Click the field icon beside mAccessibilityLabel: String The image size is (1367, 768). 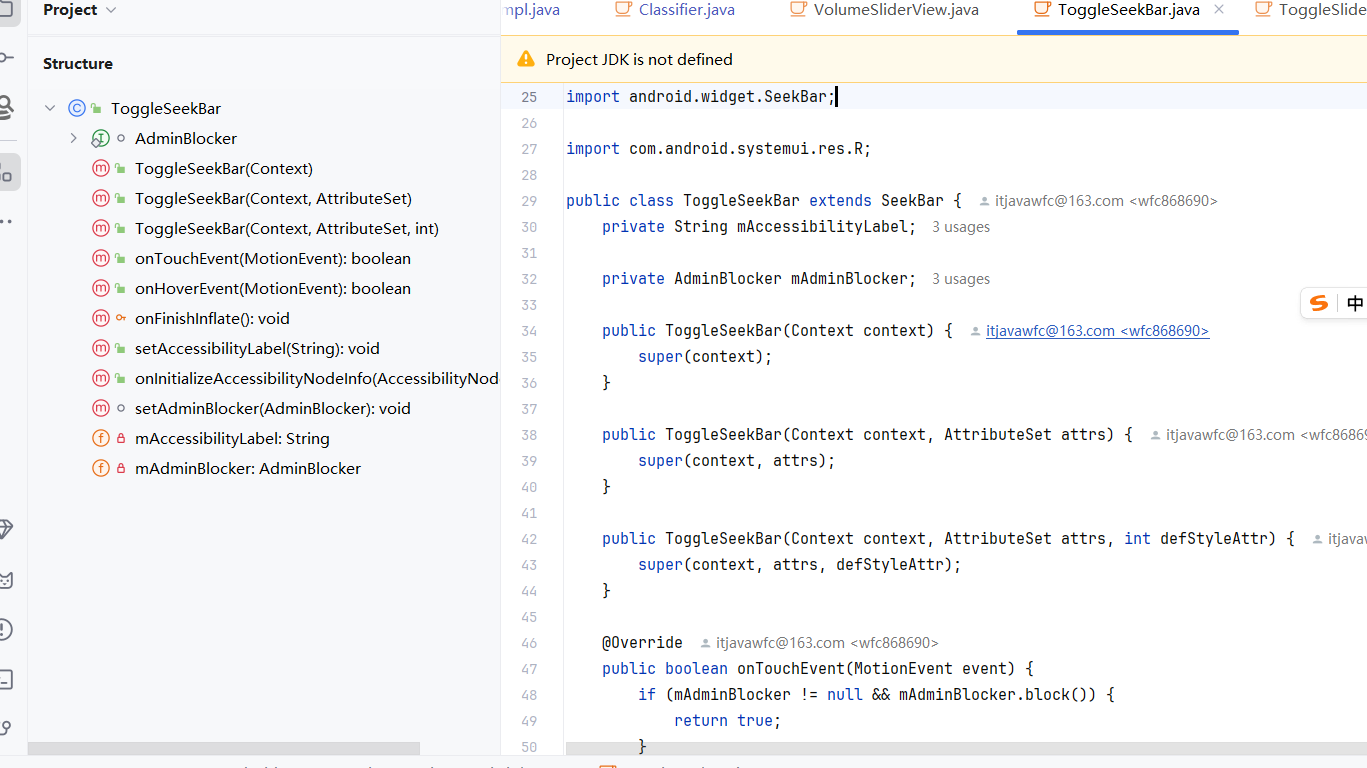click(x=100, y=438)
